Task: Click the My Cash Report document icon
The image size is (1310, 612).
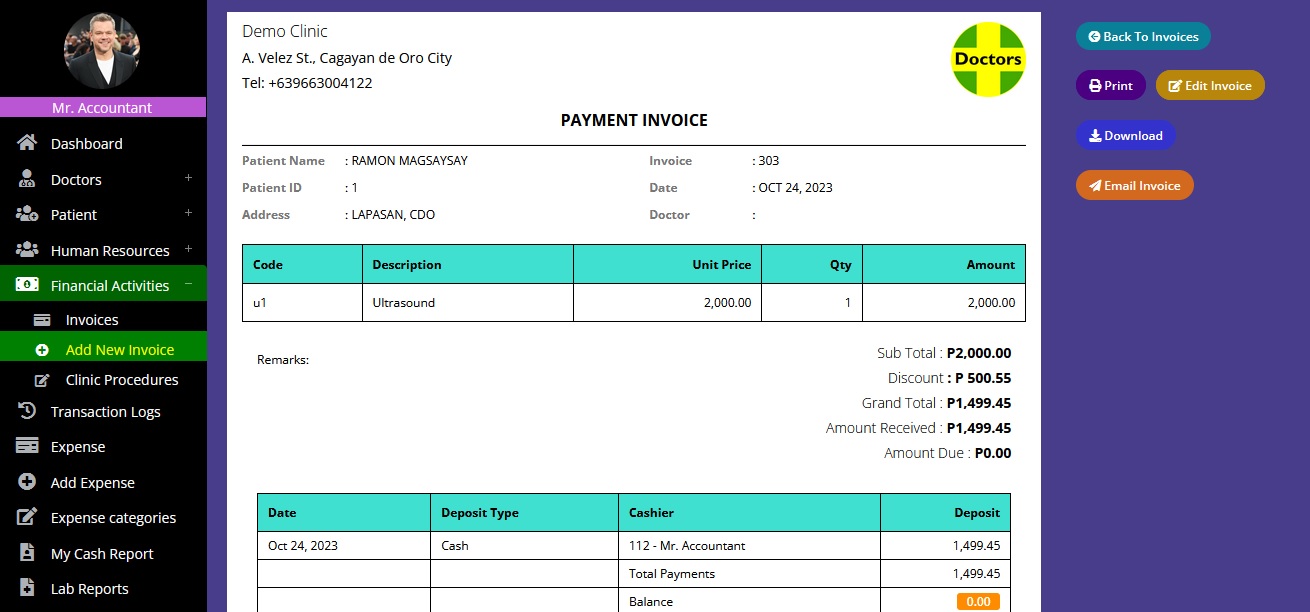Action: pos(27,553)
